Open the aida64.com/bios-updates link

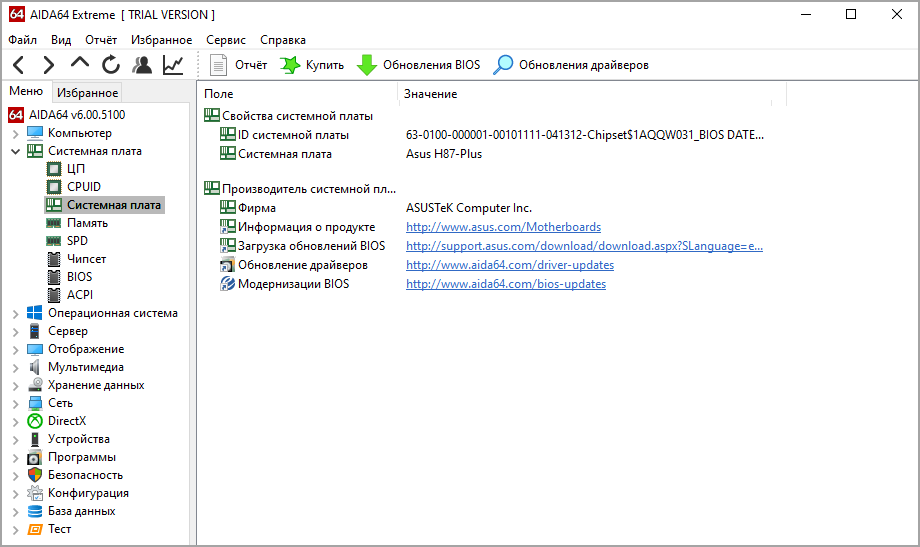(506, 284)
